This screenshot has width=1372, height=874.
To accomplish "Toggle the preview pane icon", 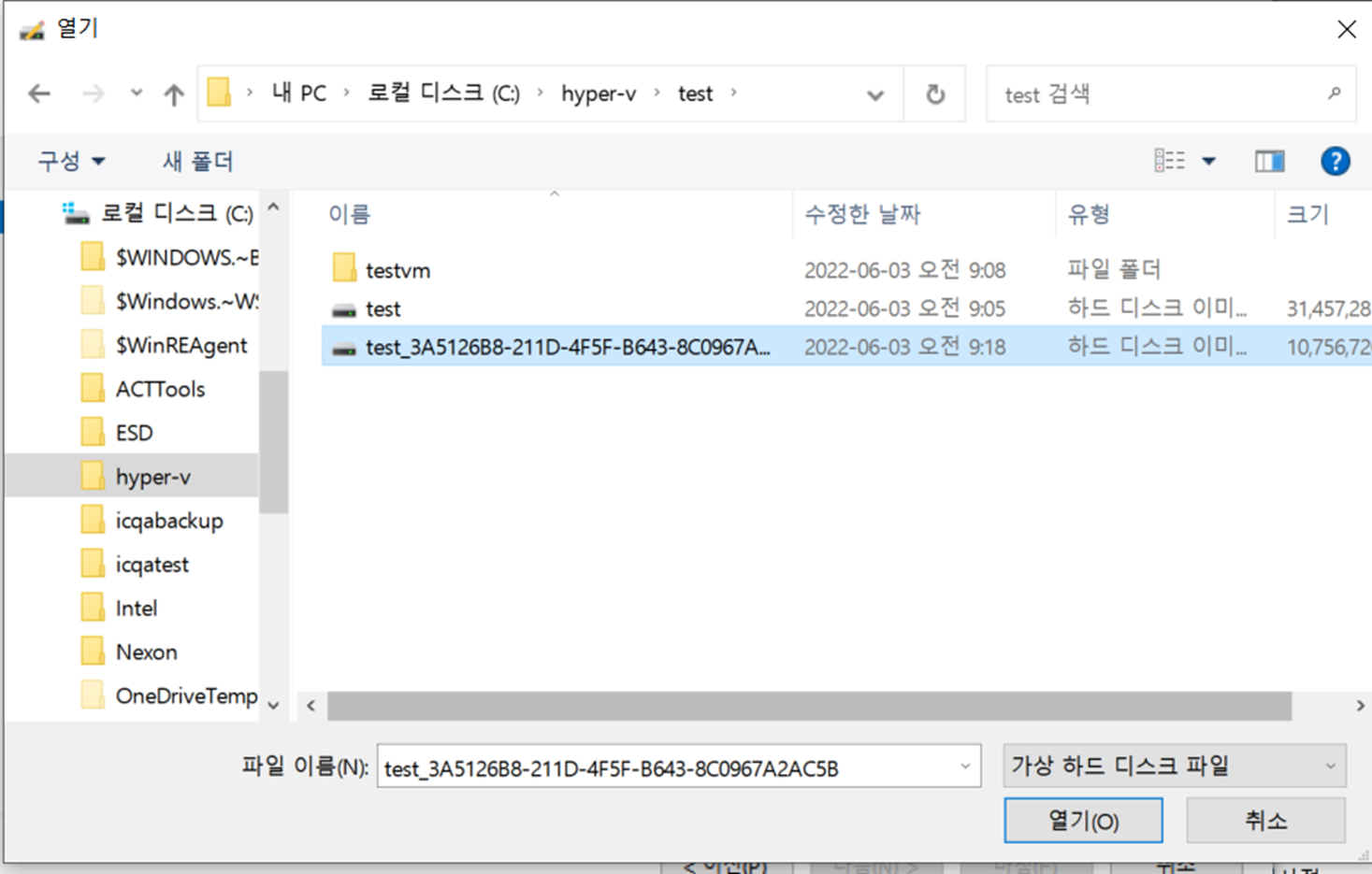I will click(1269, 161).
